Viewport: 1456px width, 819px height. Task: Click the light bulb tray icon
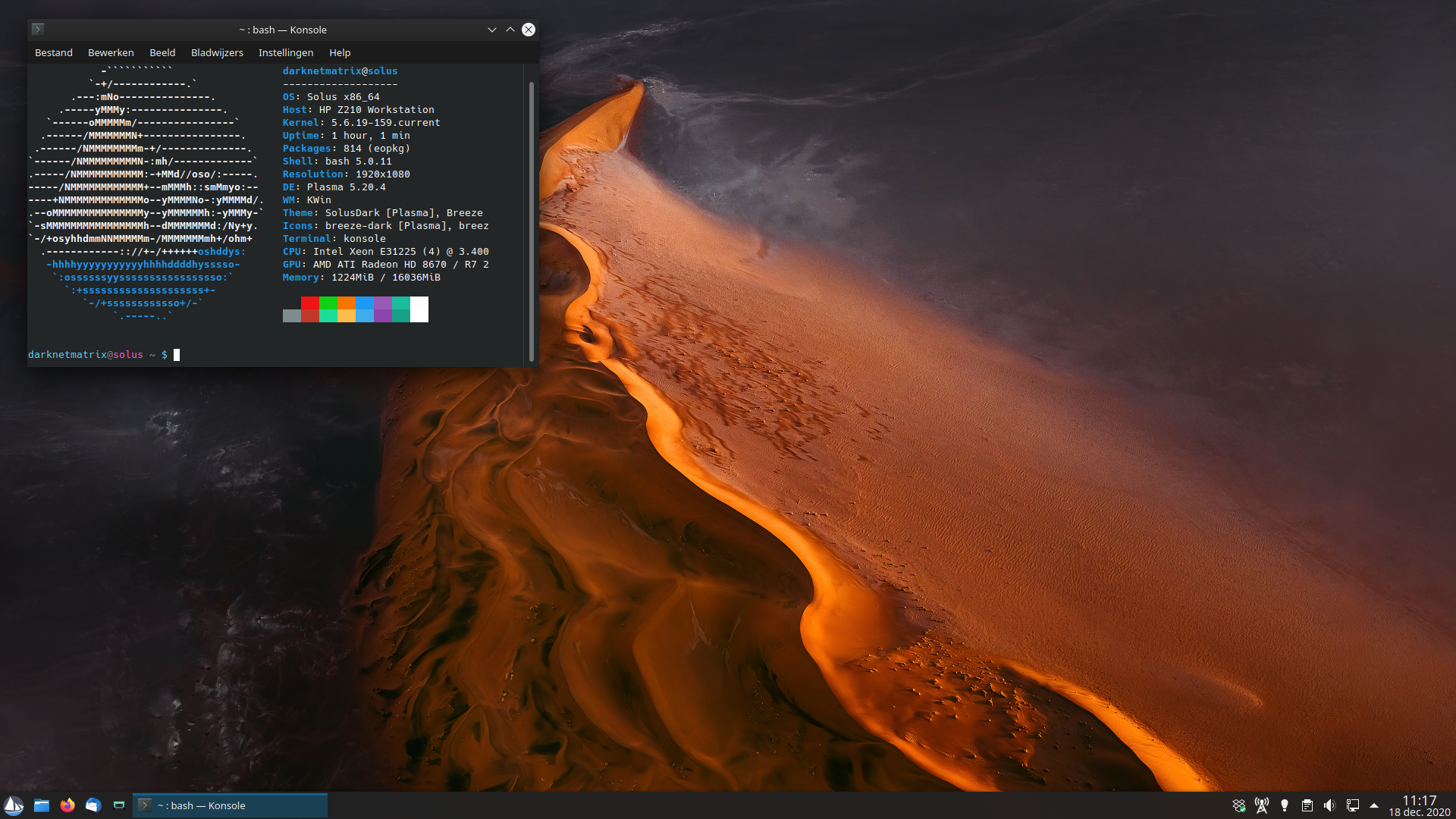pyautogui.click(x=1285, y=805)
